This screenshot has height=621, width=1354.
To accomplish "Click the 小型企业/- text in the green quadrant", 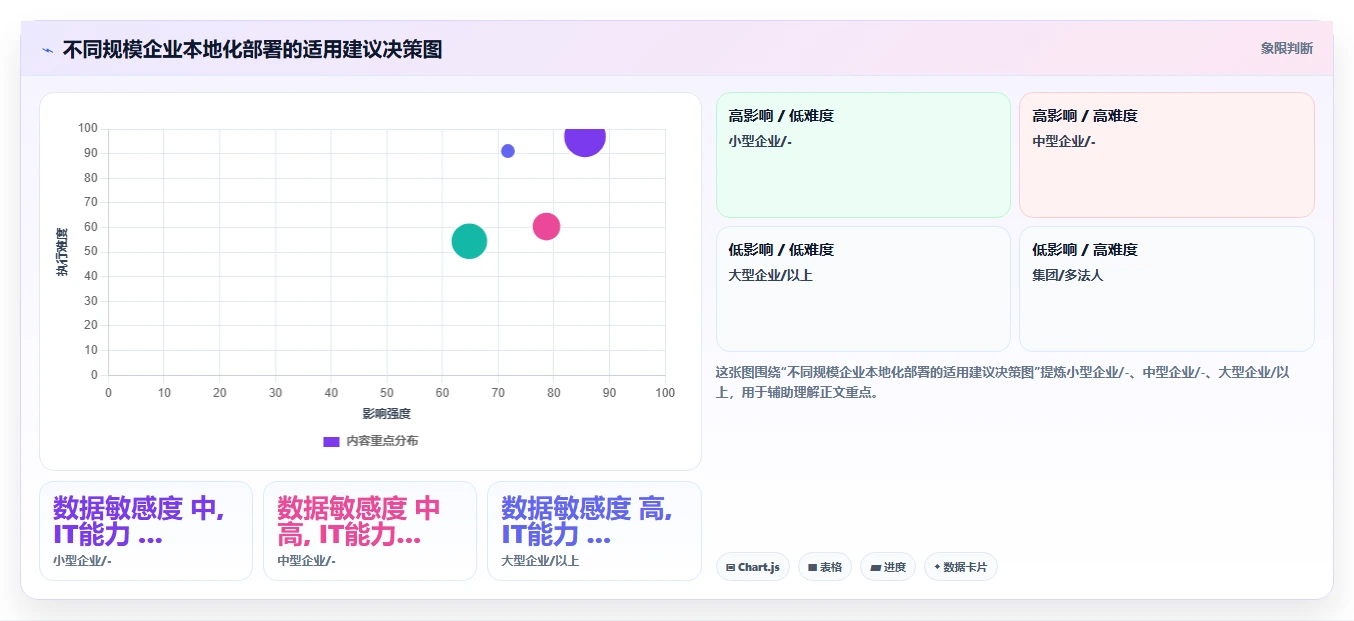I will (x=760, y=141).
